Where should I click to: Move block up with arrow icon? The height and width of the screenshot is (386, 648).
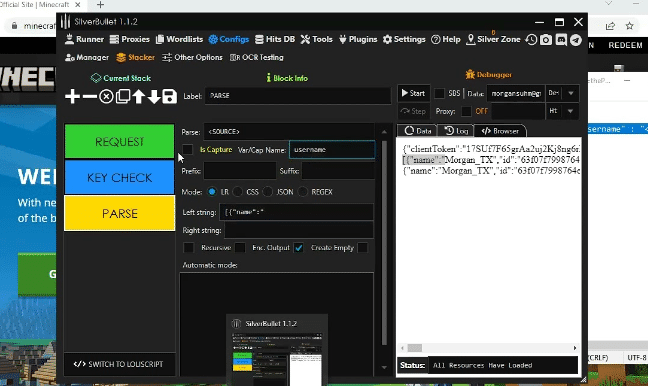[x=138, y=96]
